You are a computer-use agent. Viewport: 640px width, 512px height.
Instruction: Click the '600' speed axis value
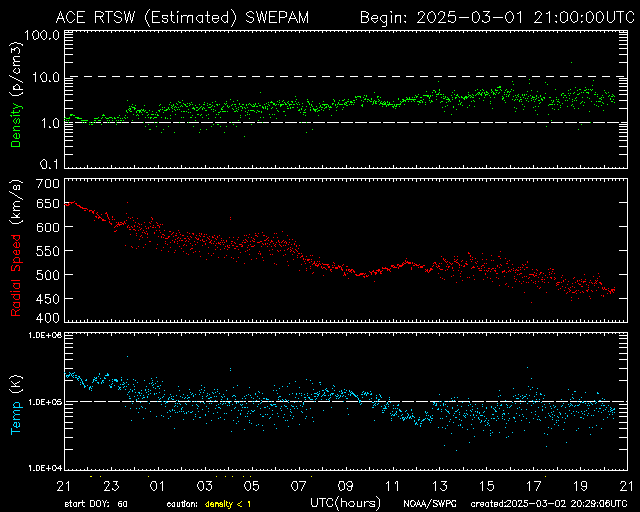click(x=48, y=227)
